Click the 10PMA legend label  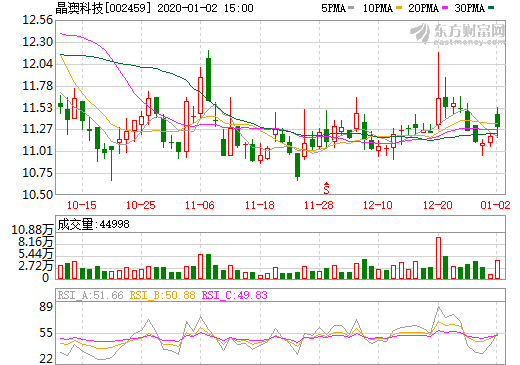(x=378, y=8)
